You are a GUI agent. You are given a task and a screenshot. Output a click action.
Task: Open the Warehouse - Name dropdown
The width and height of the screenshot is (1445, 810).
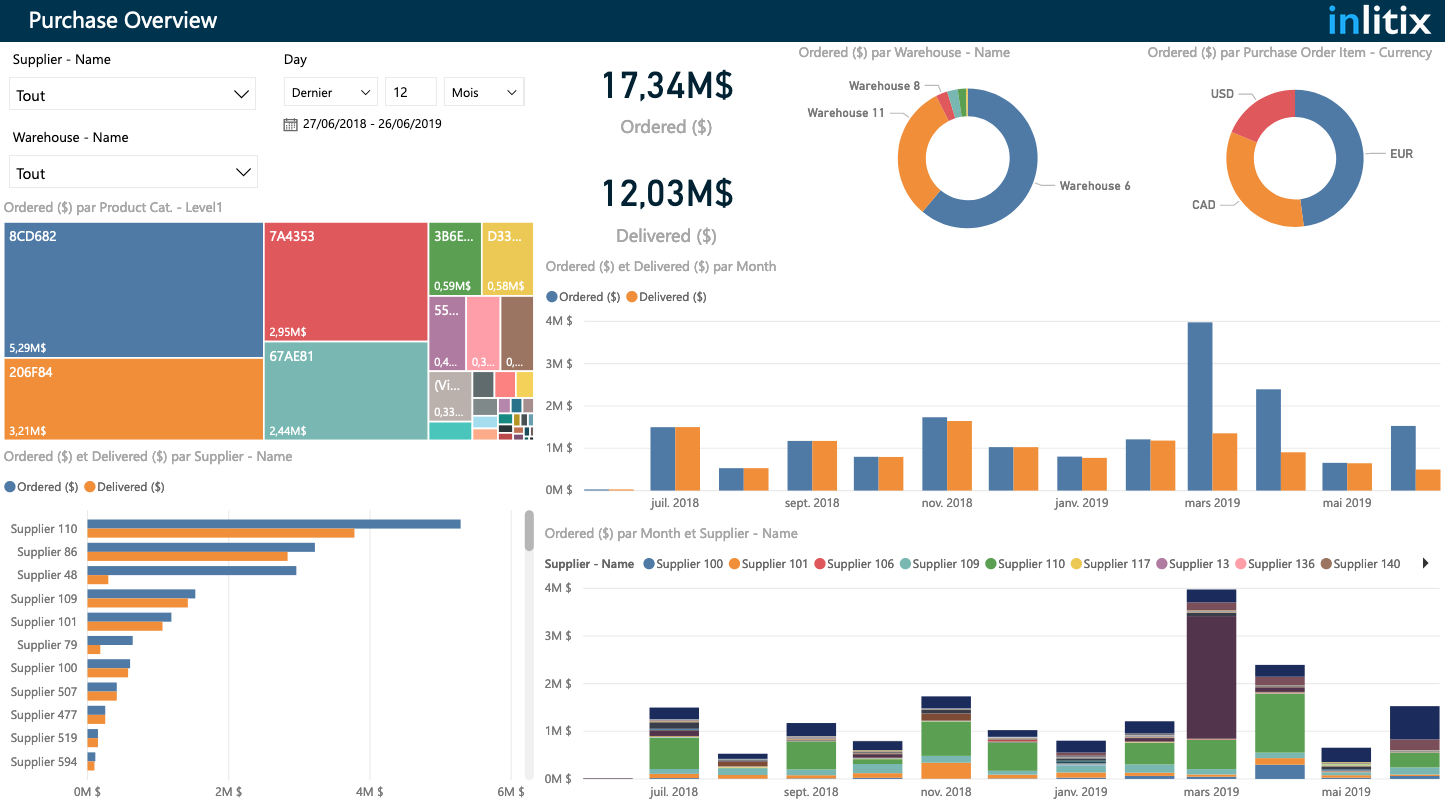click(133, 172)
